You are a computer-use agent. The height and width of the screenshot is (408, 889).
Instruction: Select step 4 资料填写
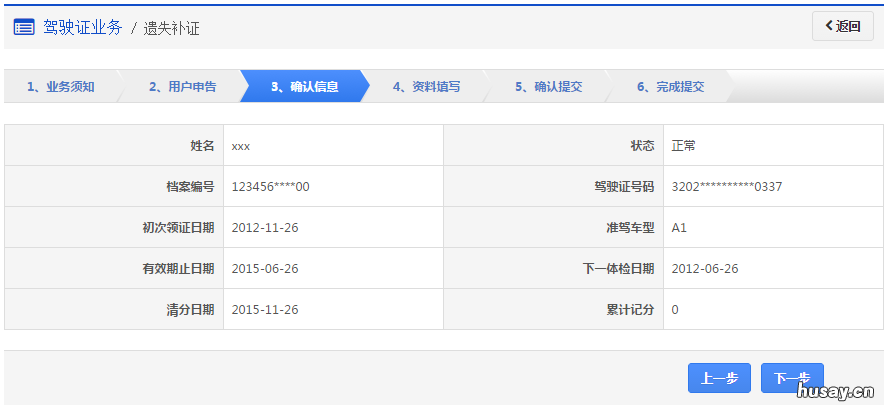pos(426,87)
